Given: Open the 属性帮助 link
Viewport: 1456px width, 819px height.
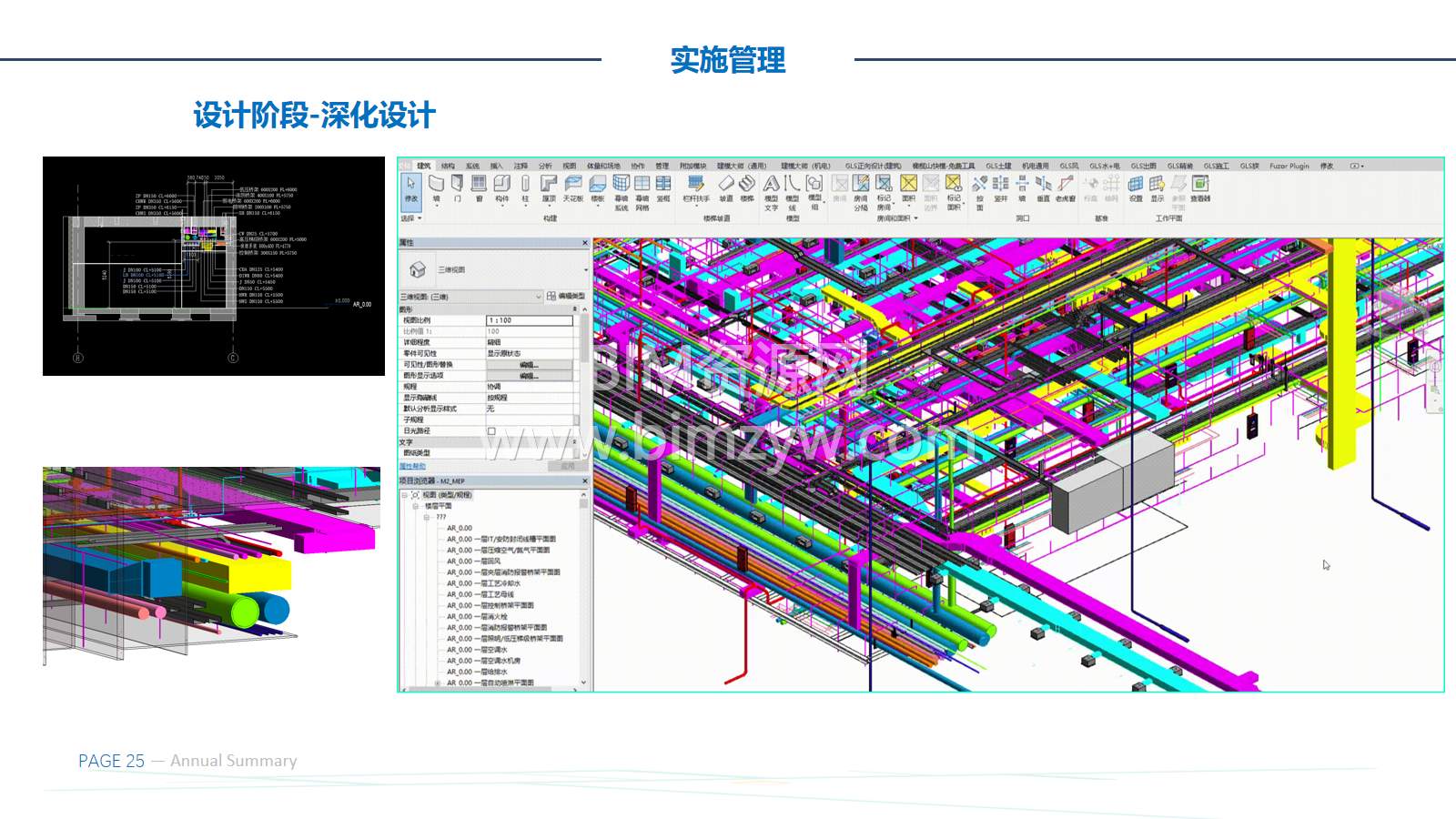Looking at the screenshot, I should pyautogui.click(x=412, y=466).
